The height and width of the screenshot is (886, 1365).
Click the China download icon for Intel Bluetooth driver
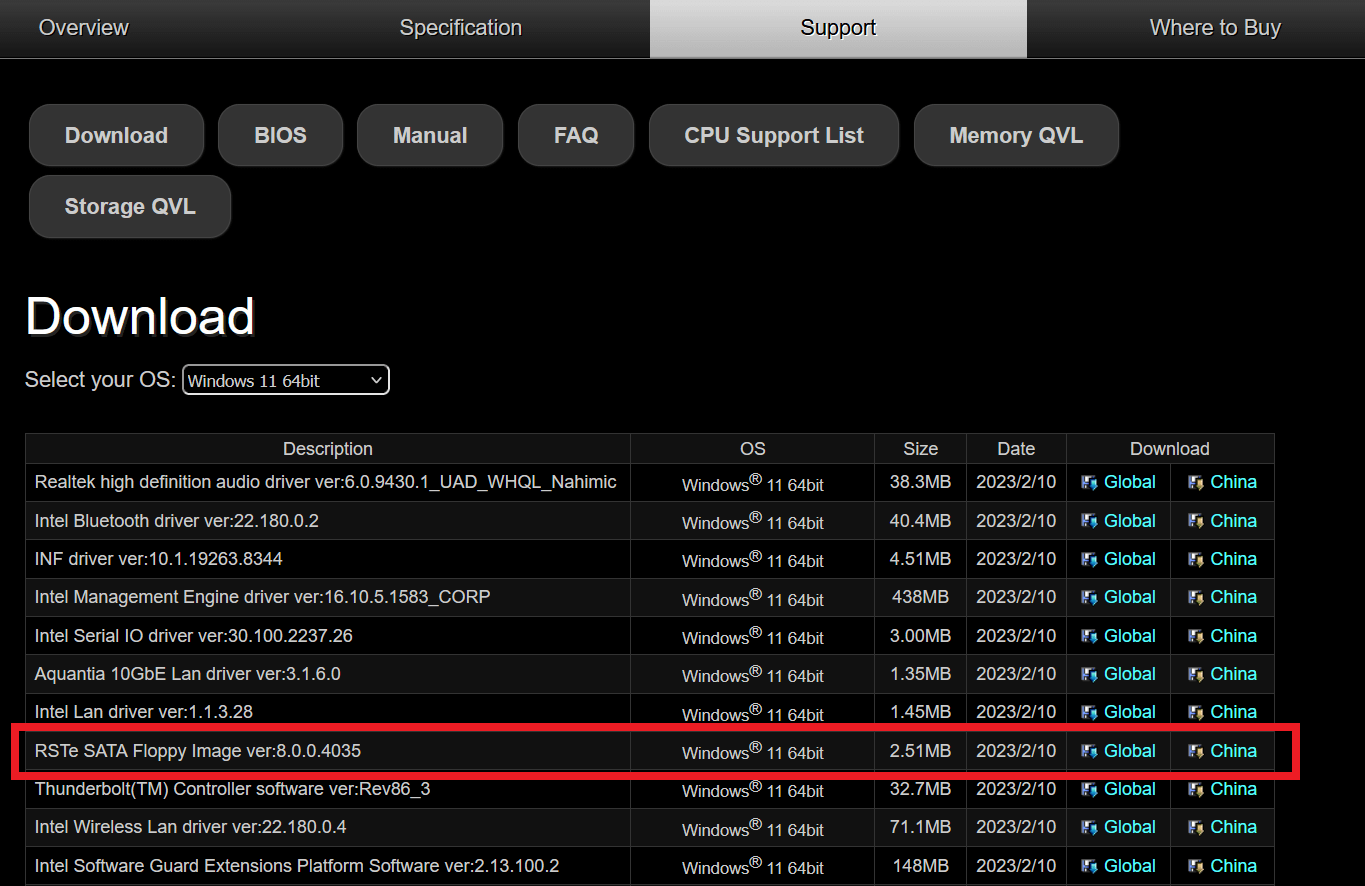pos(1195,521)
